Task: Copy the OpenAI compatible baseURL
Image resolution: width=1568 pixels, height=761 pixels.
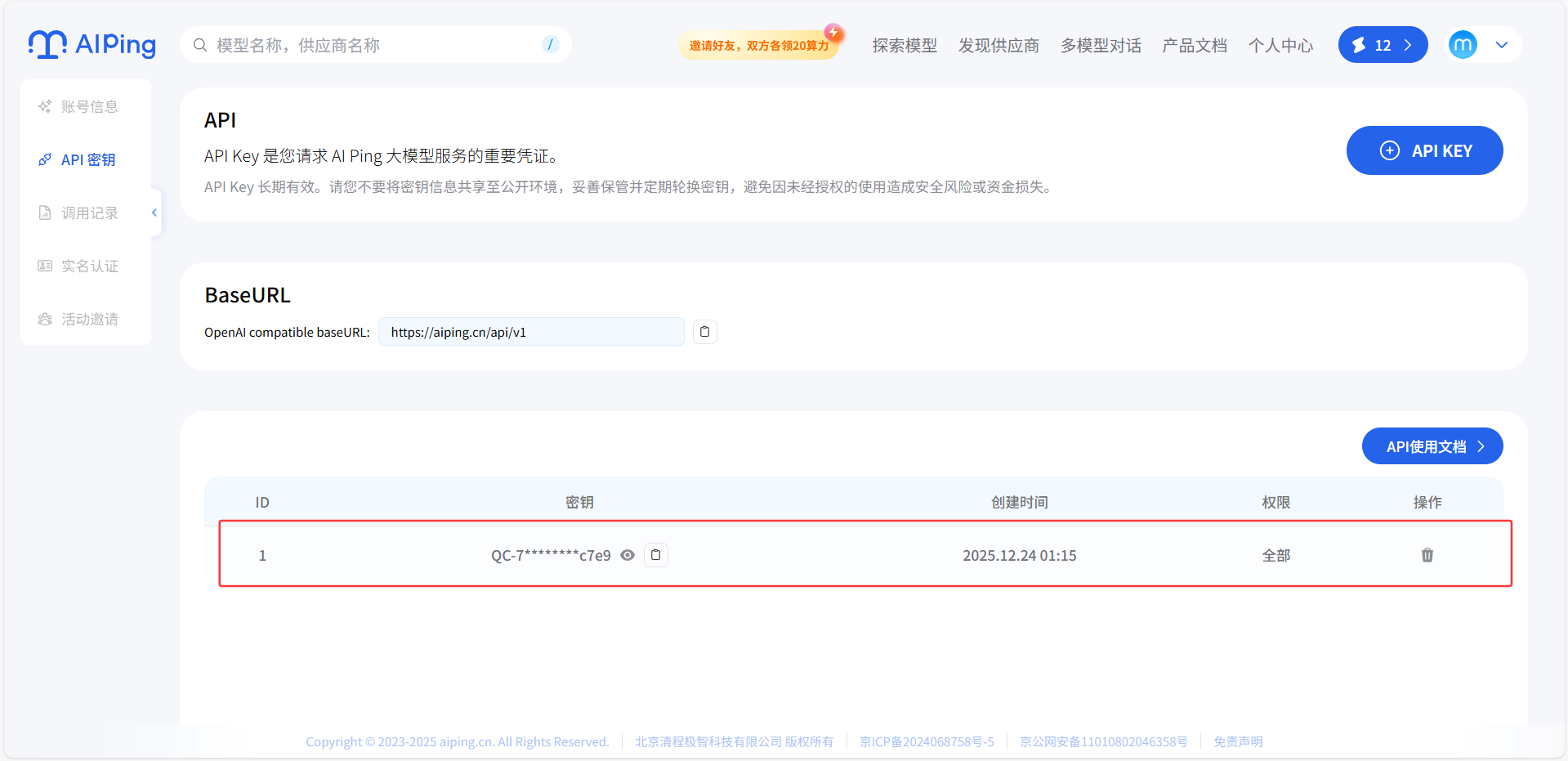Action: coord(705,332)
